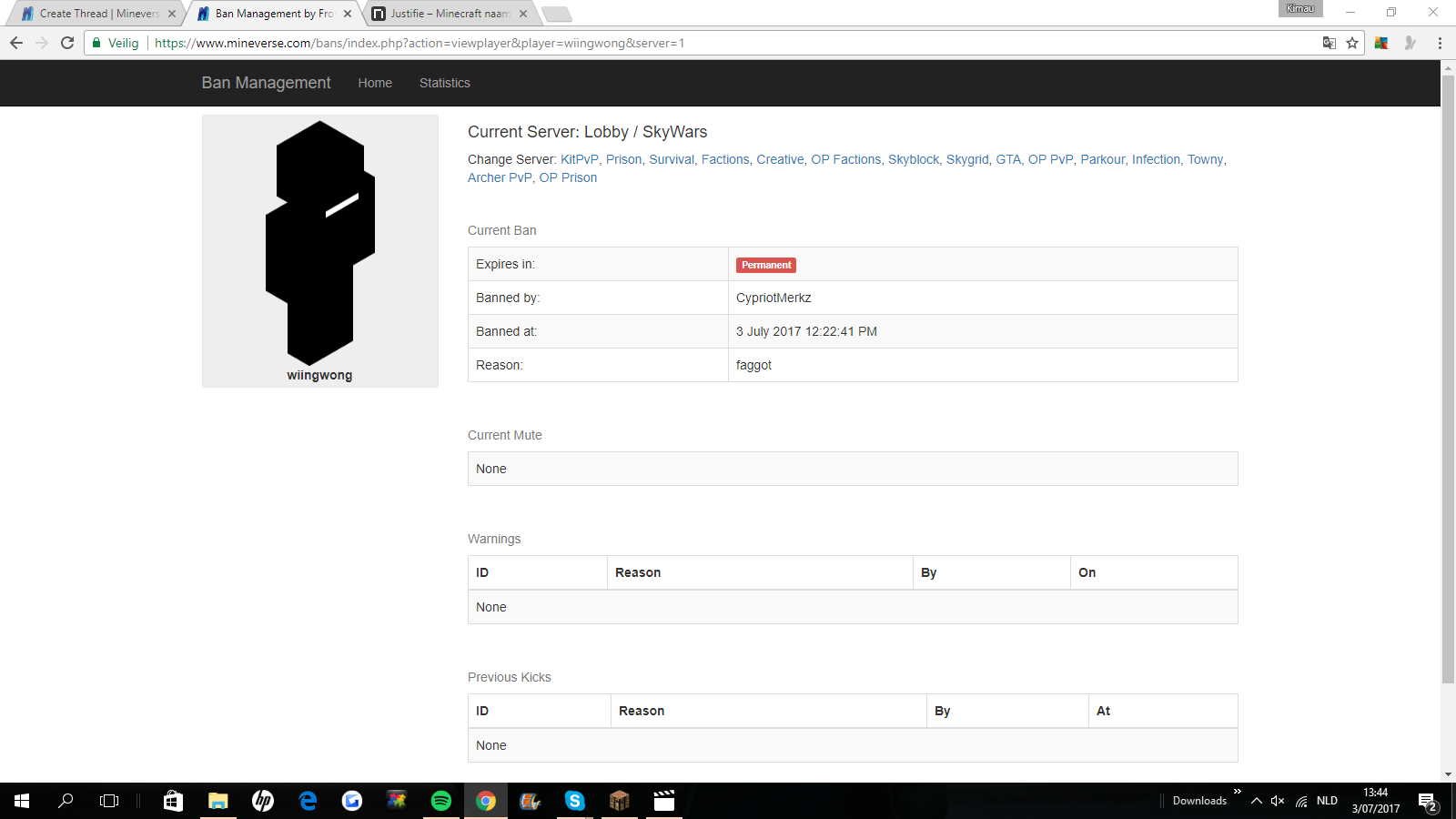This screenshot has height=819, width=1456.
Task: Close the Create Thread tab
Action: (172, 14)
